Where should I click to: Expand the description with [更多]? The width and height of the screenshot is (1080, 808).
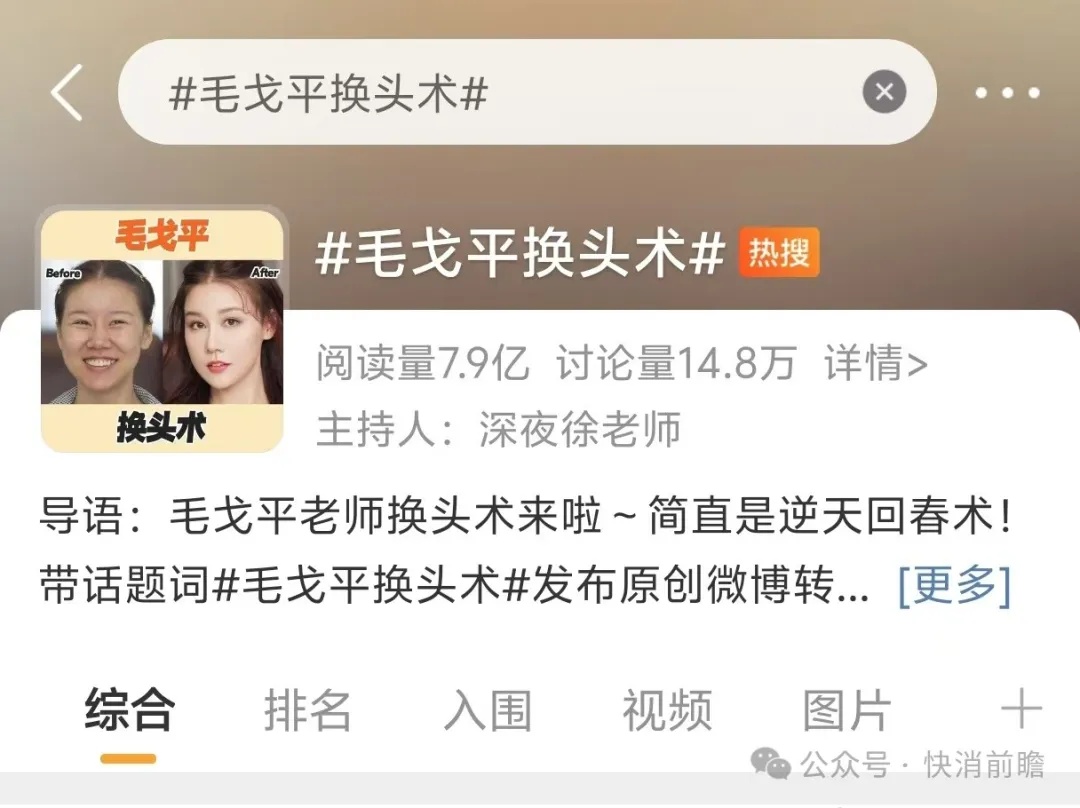click(x=954, y=585)
